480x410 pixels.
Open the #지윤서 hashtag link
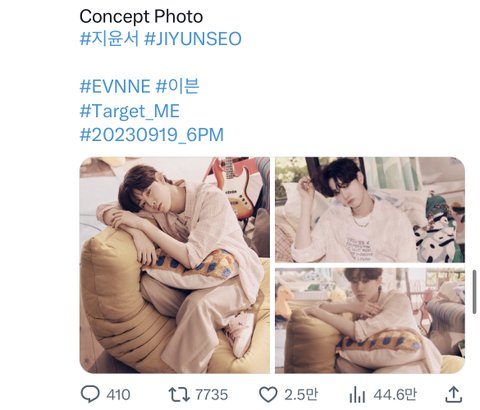point(109,39)
